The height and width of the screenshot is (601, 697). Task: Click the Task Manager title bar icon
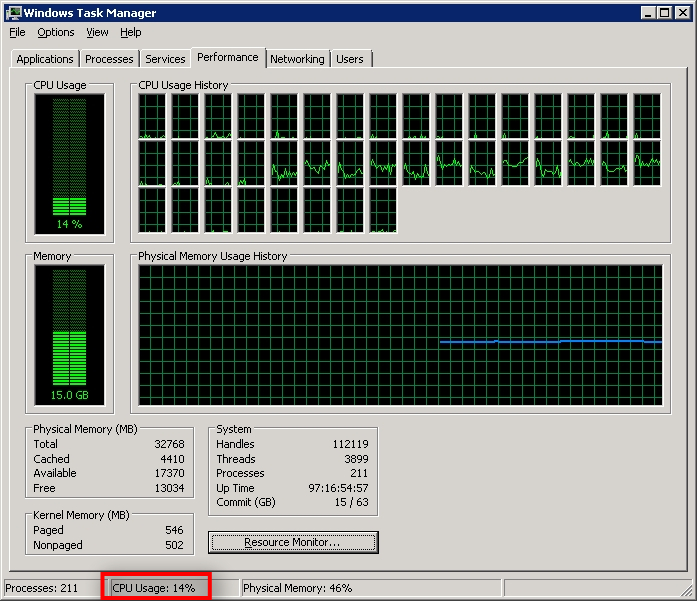point(14,13)
